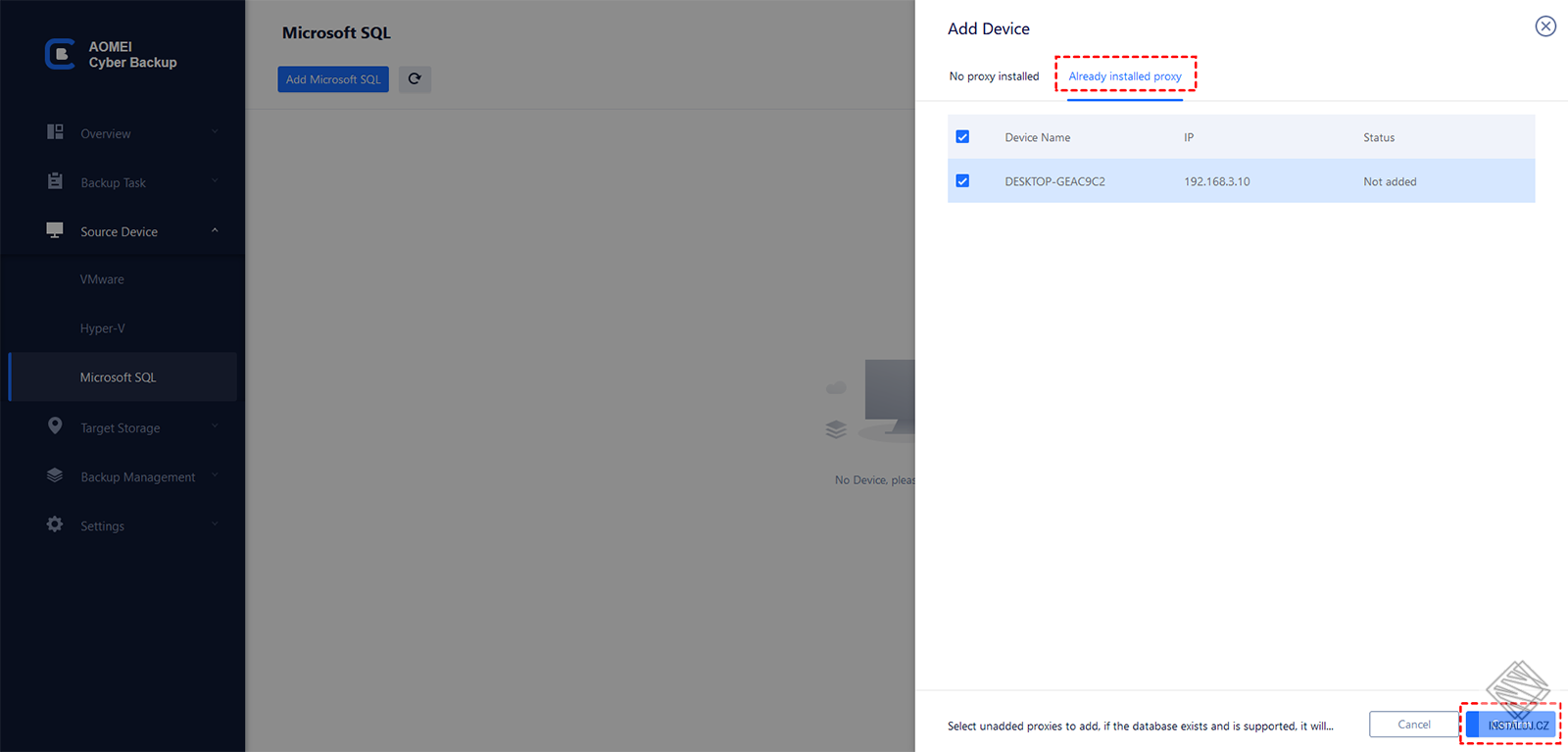Switch to the No proxy installed tab

994,76
